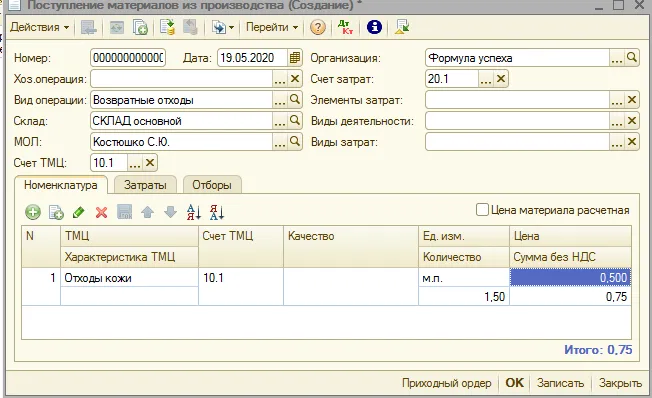Open the Перейти dropdown menu
Viewport: 652px width, 398px height.
272,27
